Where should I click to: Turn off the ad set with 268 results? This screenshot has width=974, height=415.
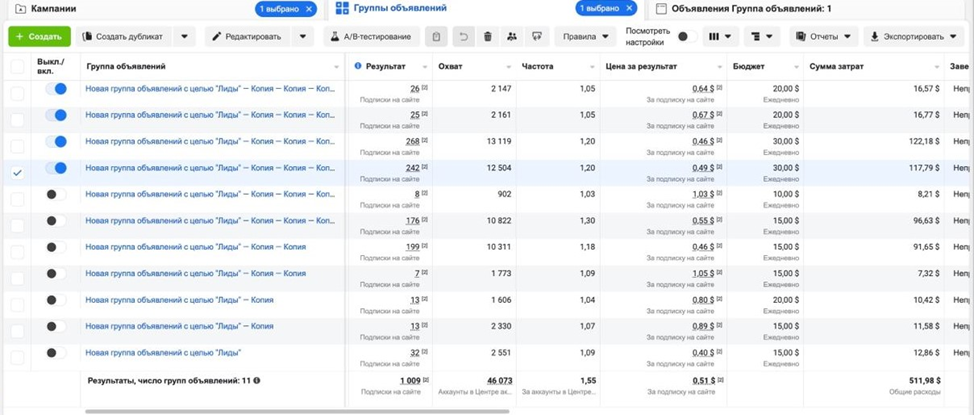(x=56, y=142)
